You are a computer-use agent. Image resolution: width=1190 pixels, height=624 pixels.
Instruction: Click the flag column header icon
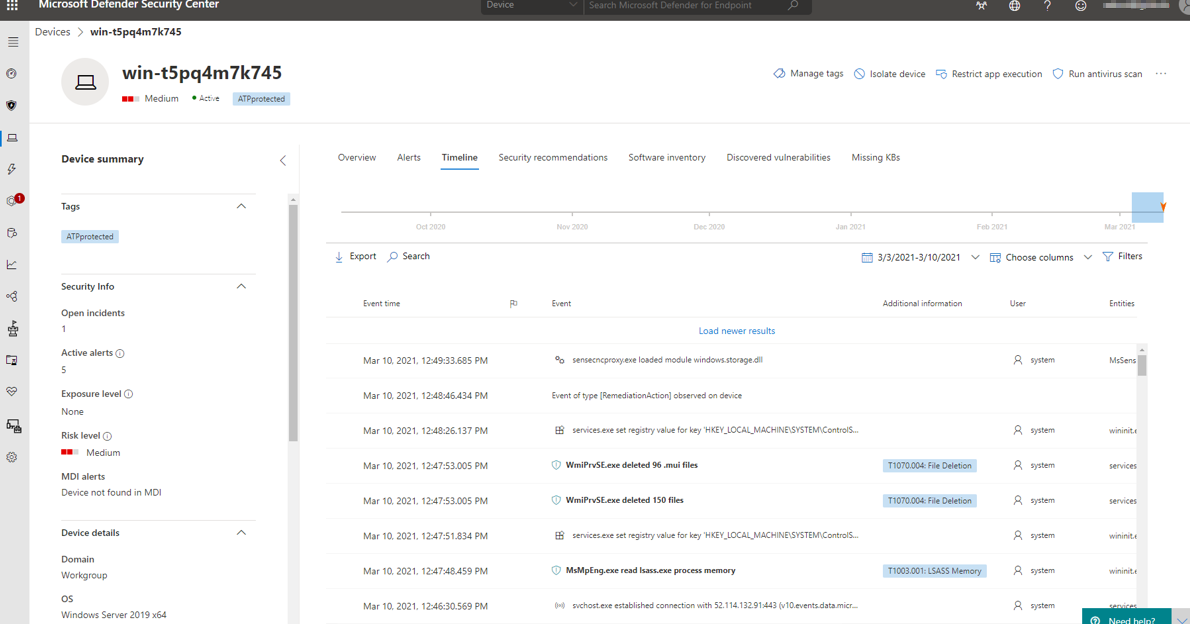pyautogui.click(x=514, y=304)
